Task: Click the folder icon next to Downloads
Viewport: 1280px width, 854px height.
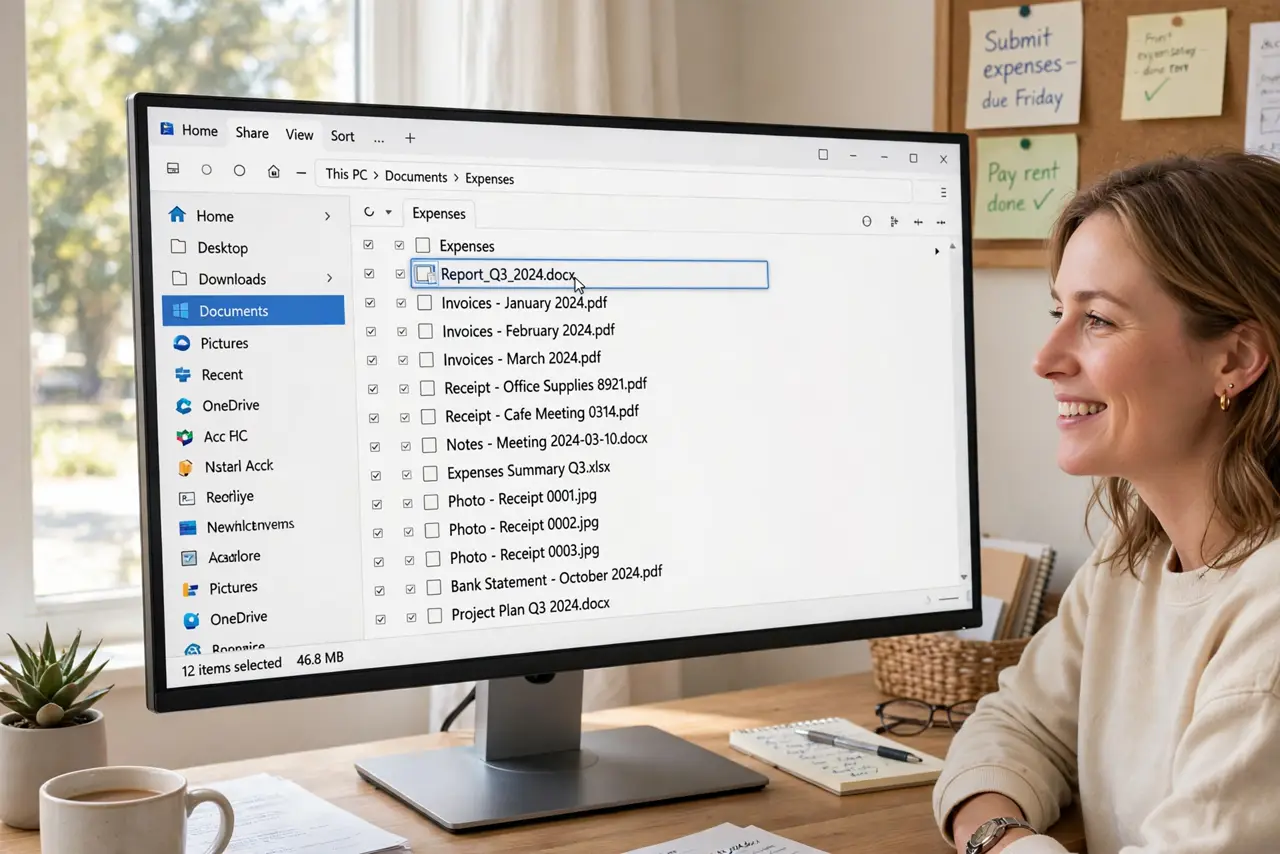Action: point(180,279)
